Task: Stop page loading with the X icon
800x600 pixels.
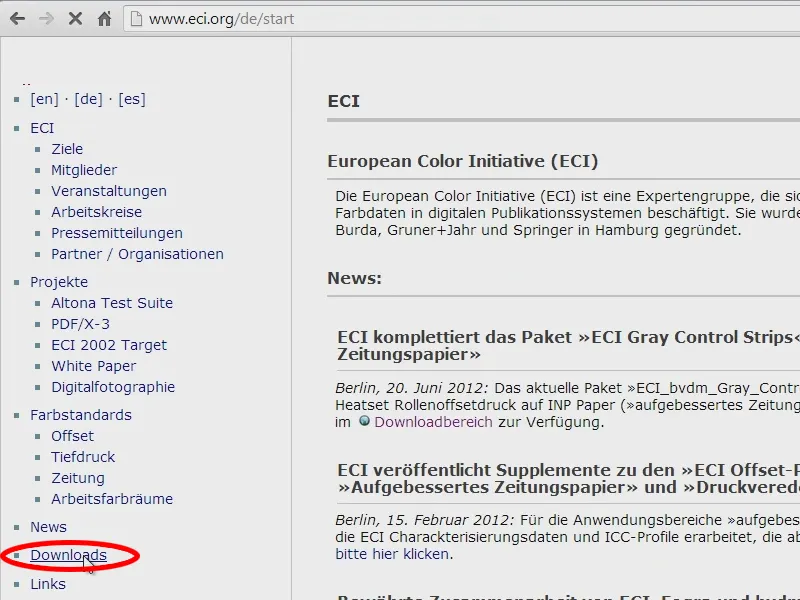Action: pyautogui.click(x=76, y=19)
